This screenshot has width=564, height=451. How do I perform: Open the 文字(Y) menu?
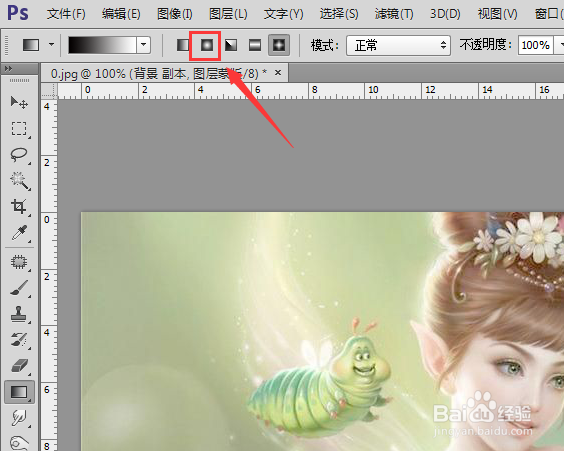tap(283, 14)
